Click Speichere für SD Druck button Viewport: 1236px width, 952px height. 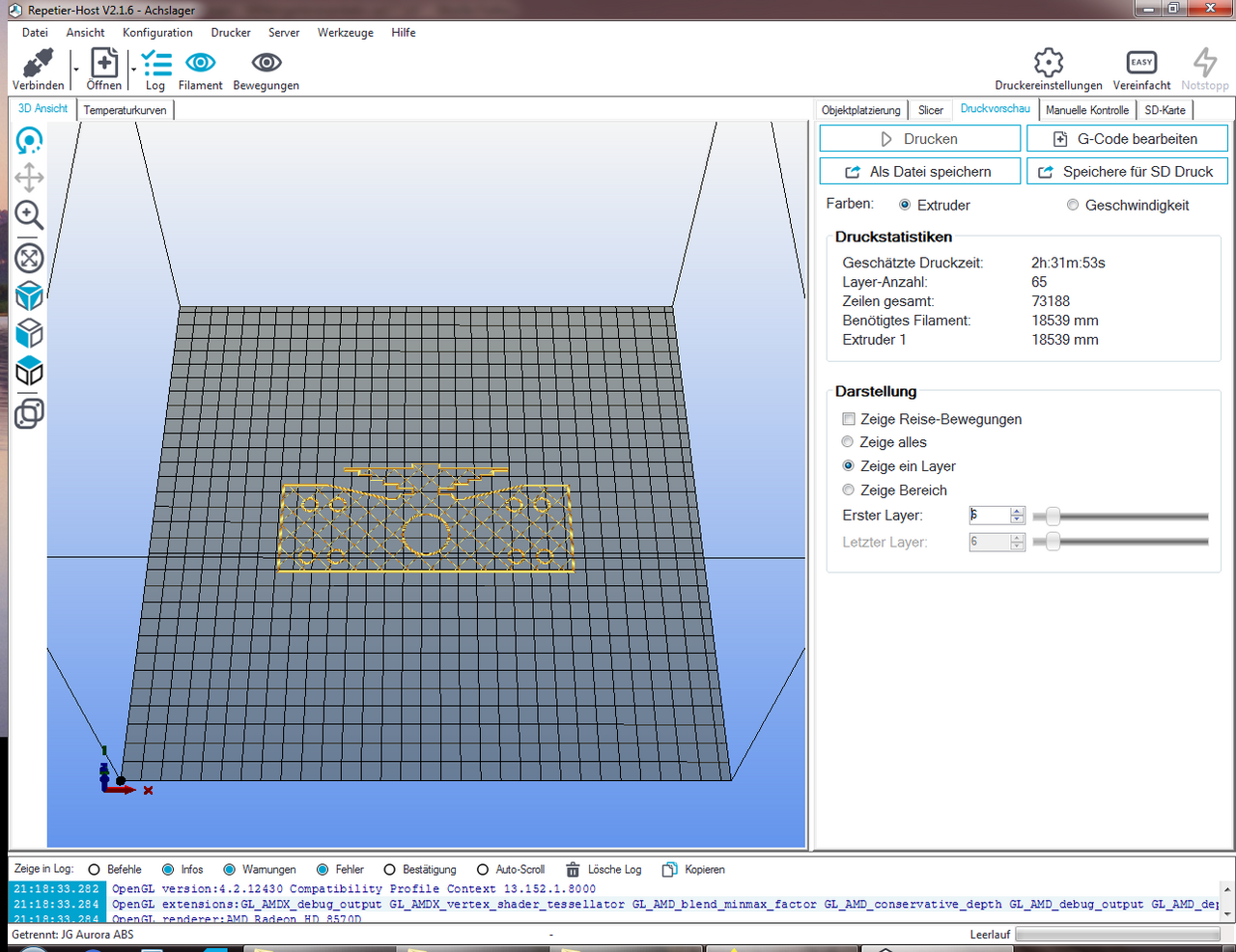coord(1127,172)
